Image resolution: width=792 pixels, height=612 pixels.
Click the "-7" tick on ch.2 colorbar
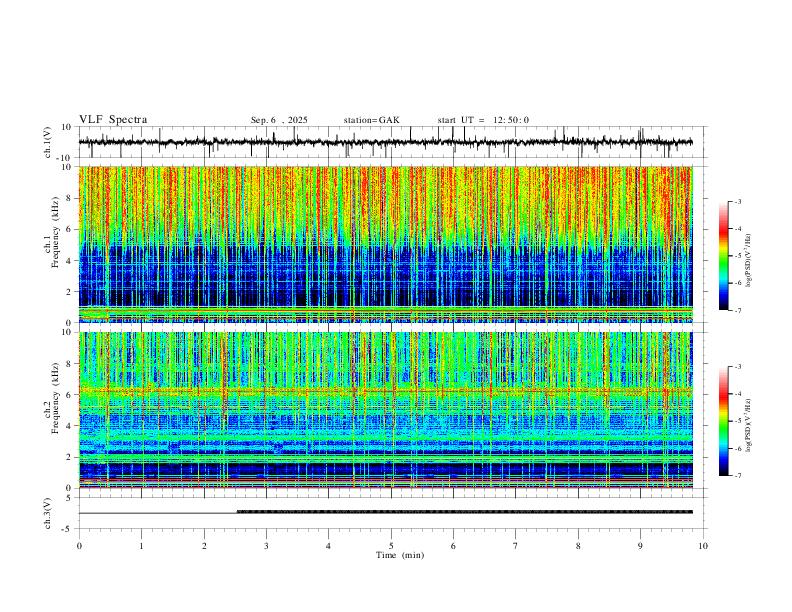(737, 476)
